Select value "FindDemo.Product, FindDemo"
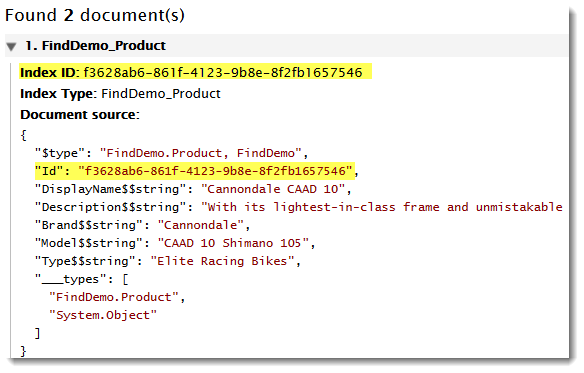The width and height of the screenshot is (584, 373). (x=200, y=153)
